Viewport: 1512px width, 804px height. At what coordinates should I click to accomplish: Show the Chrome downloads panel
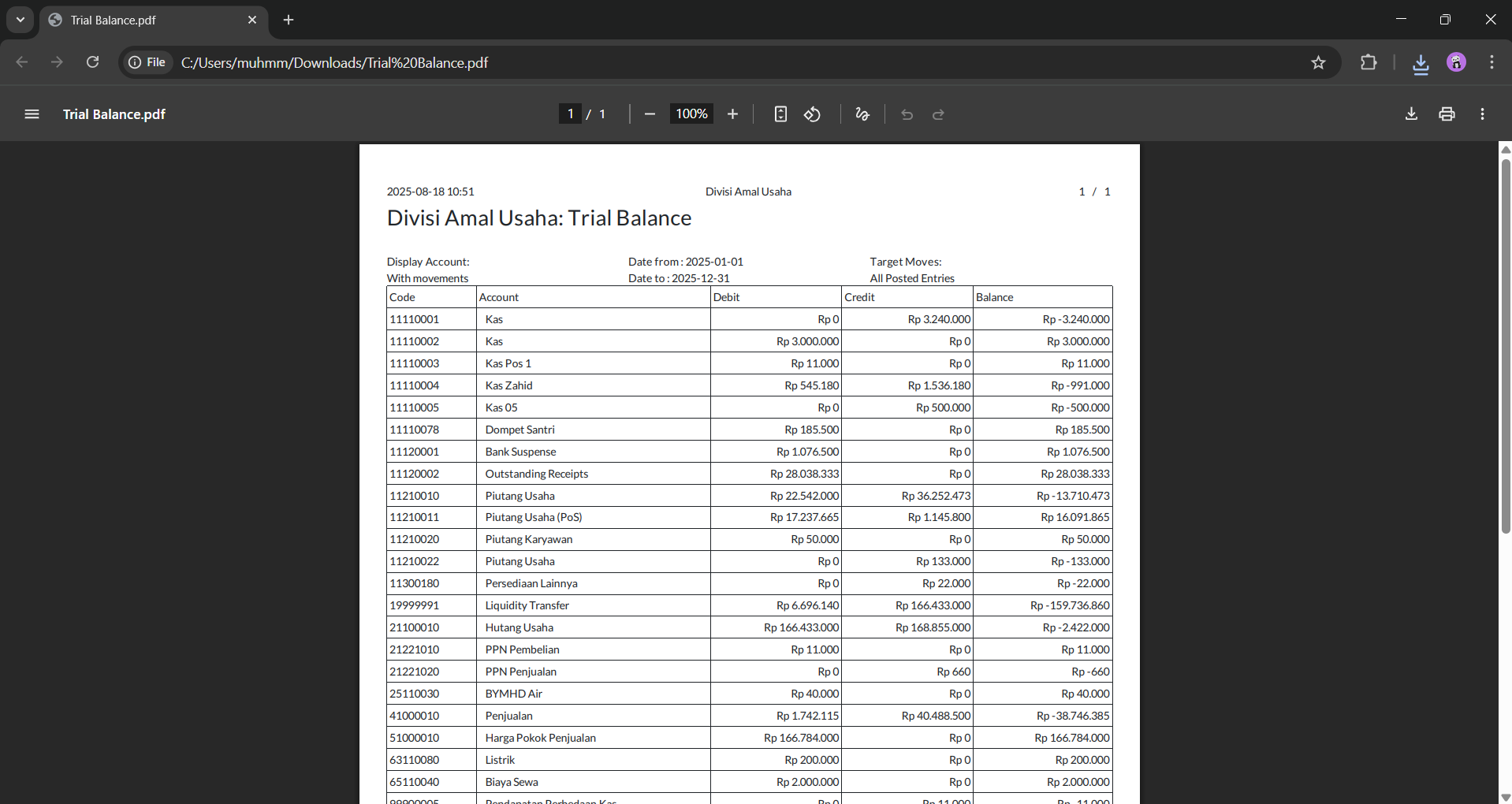[x=1421, y=63]
